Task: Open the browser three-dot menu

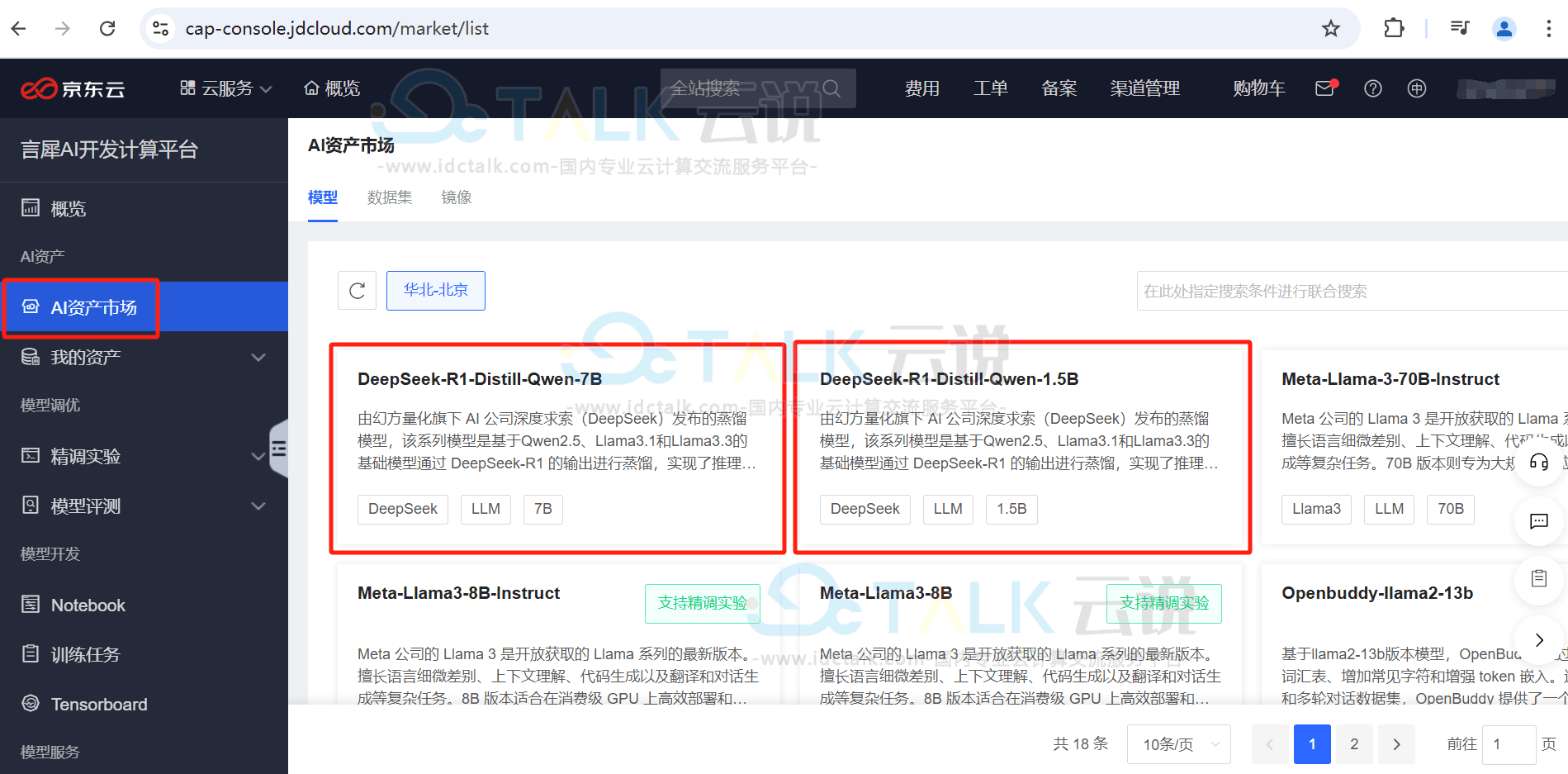Action: coord(1548,29)
